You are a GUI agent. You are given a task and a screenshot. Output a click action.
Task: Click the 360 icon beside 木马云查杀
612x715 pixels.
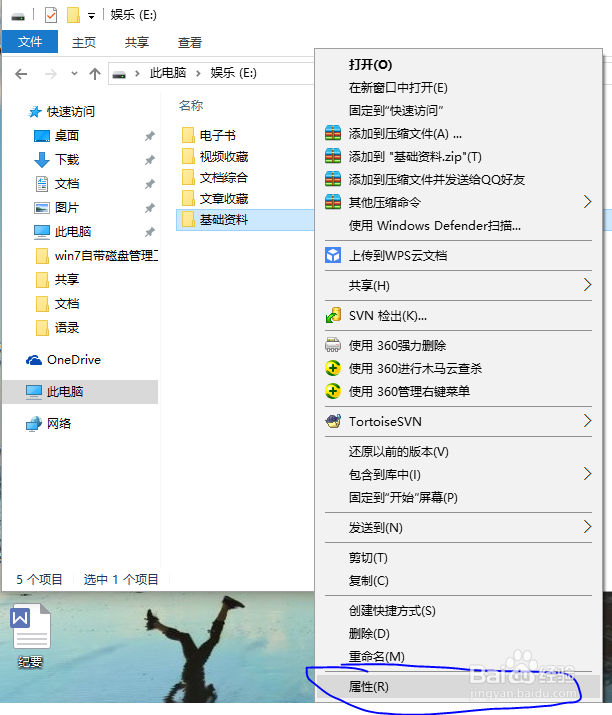point(333,368)
